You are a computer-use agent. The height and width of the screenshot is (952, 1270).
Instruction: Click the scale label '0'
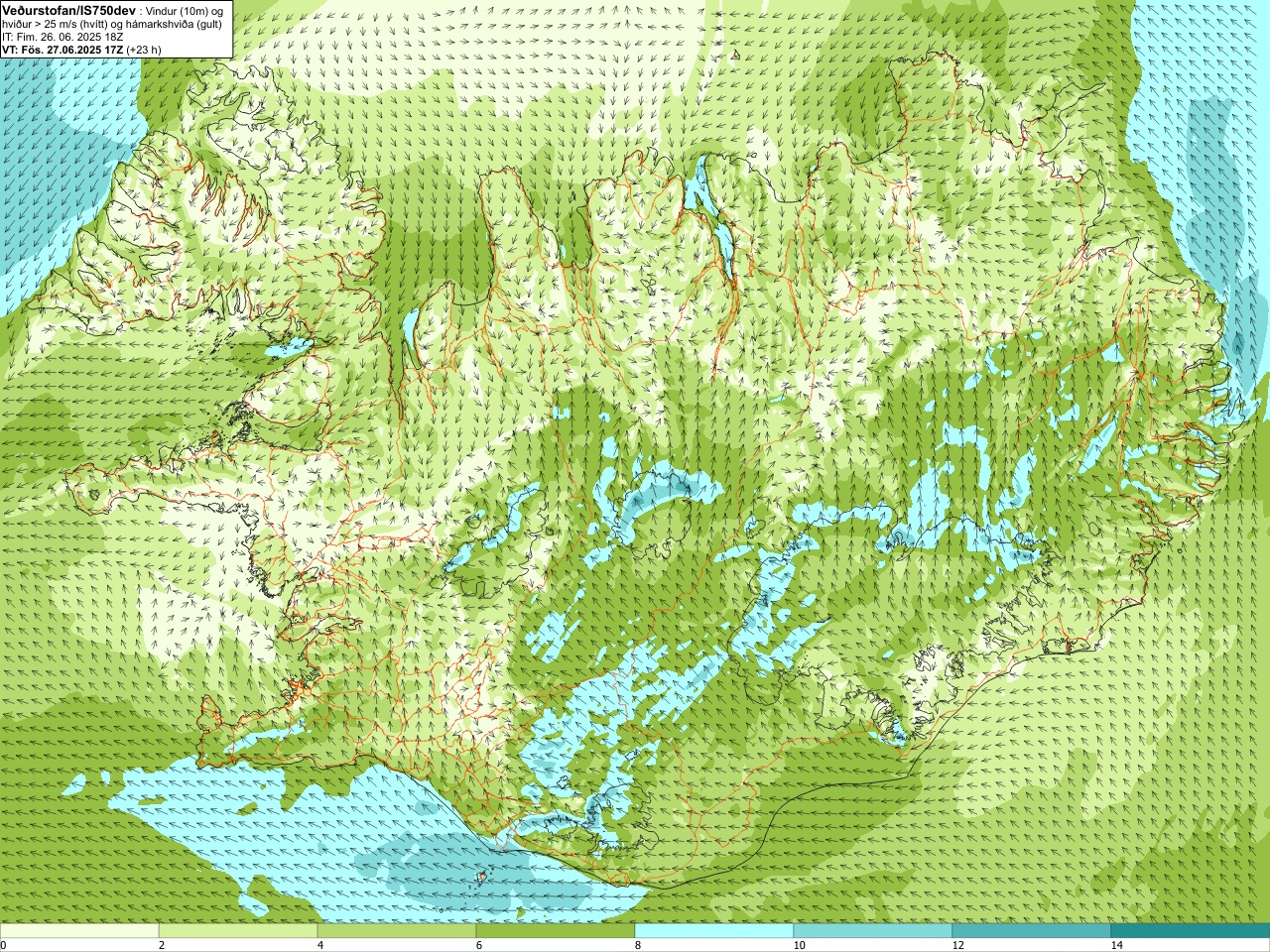tap(4, 945)
